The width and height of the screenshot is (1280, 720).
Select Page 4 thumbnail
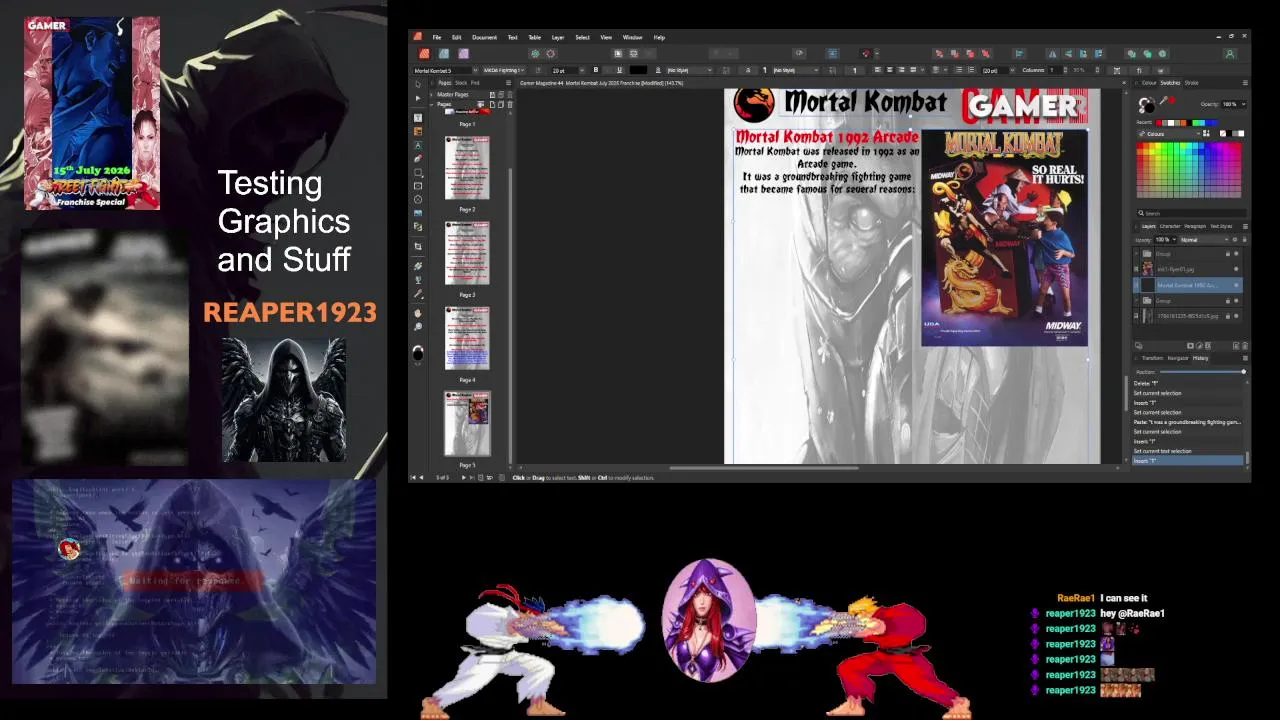coord(467,339)
